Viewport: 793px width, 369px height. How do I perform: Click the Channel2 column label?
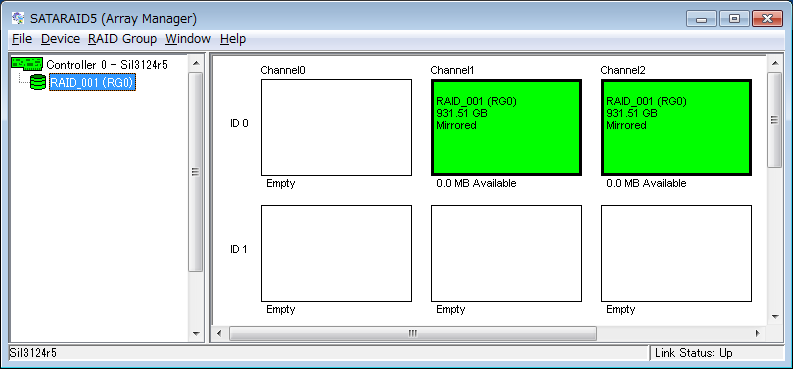coord(623,70)
